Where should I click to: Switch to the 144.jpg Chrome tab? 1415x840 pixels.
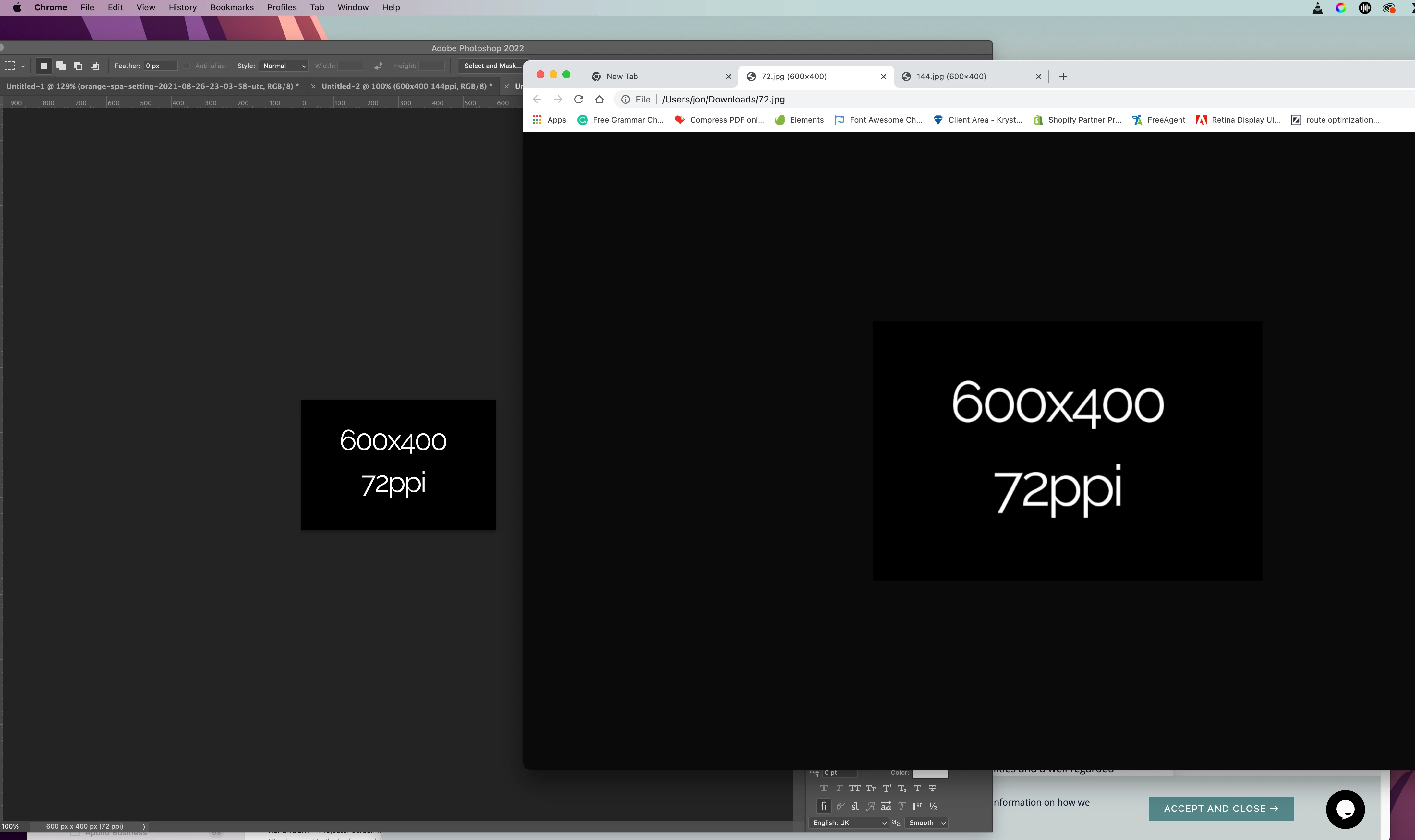pyautogui.click(x=951, y=77)
